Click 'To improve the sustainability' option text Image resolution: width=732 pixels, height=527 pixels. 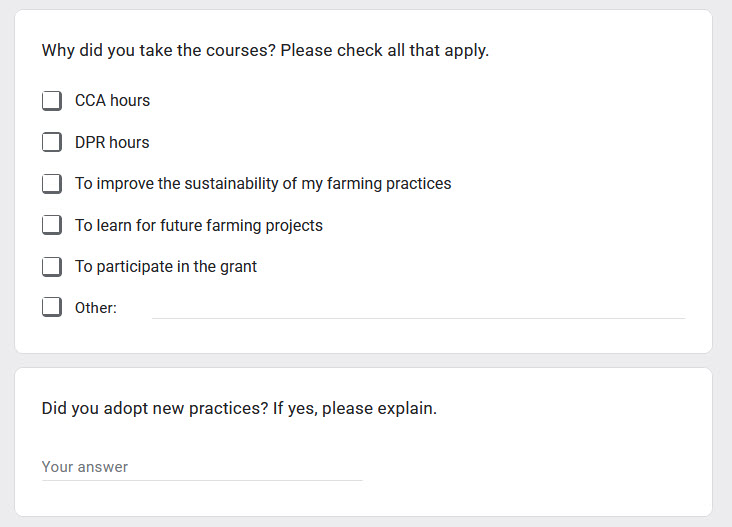(263, 183)
